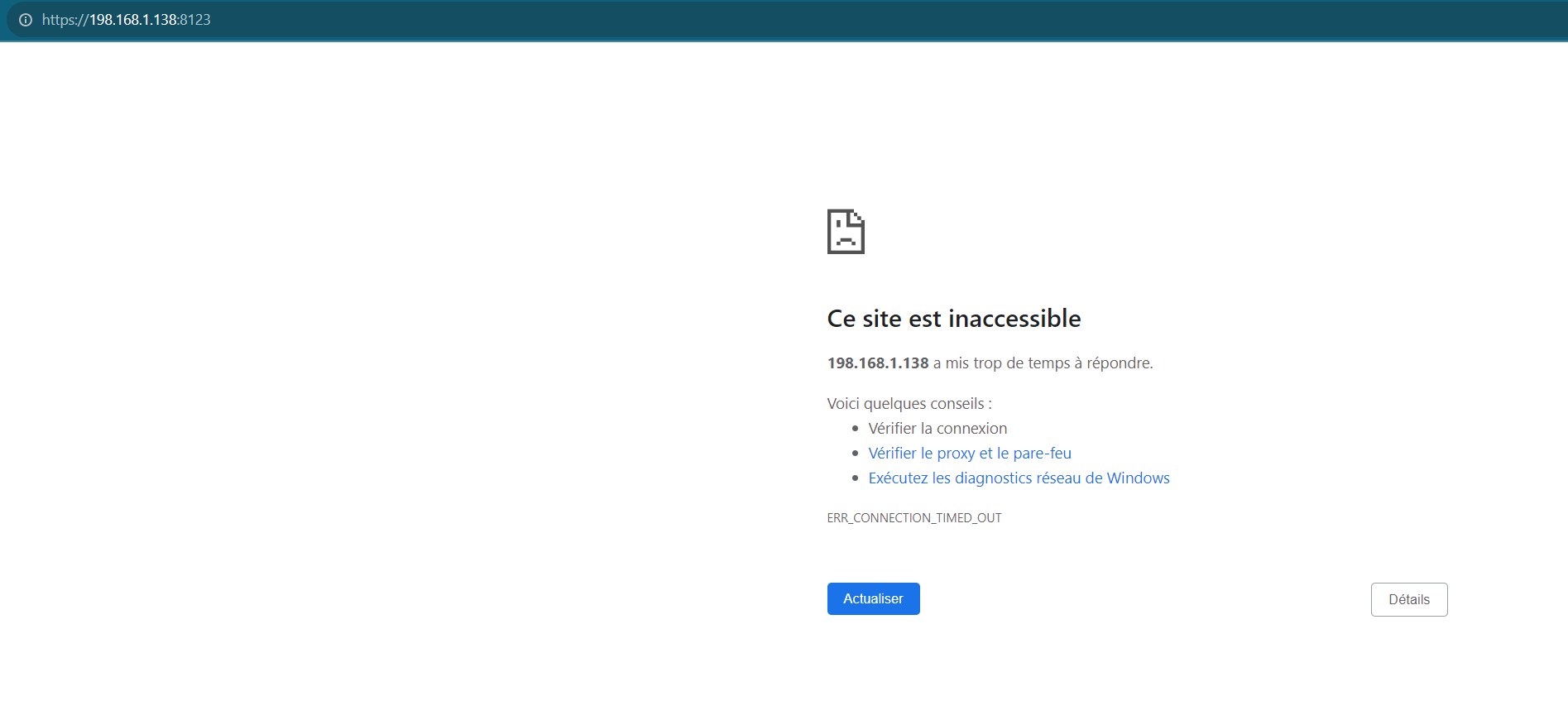
Task: Open 'Vérifier le proxy et le pare-feu' link
Action: (x=969, y=453)
